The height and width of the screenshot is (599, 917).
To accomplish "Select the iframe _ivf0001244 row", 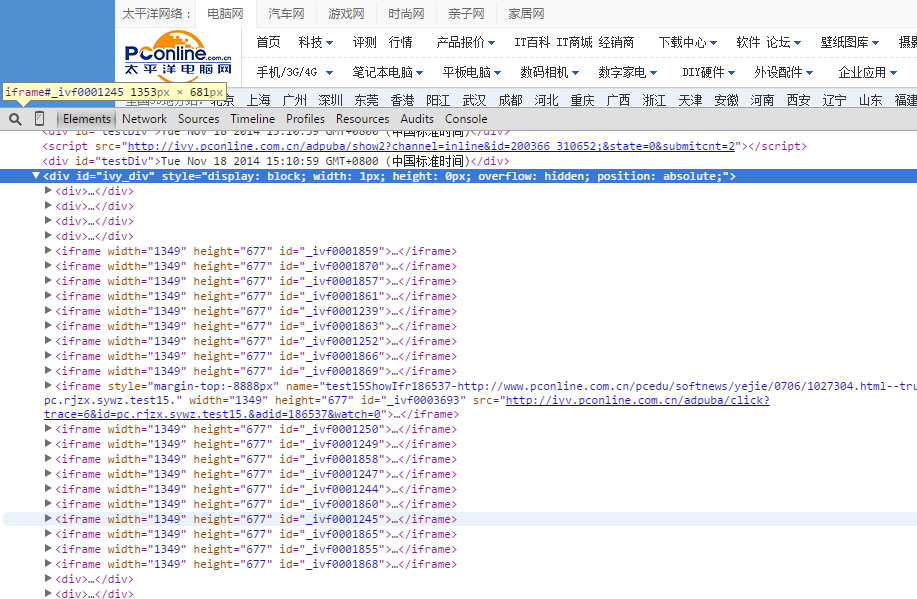I will (256, 489).
